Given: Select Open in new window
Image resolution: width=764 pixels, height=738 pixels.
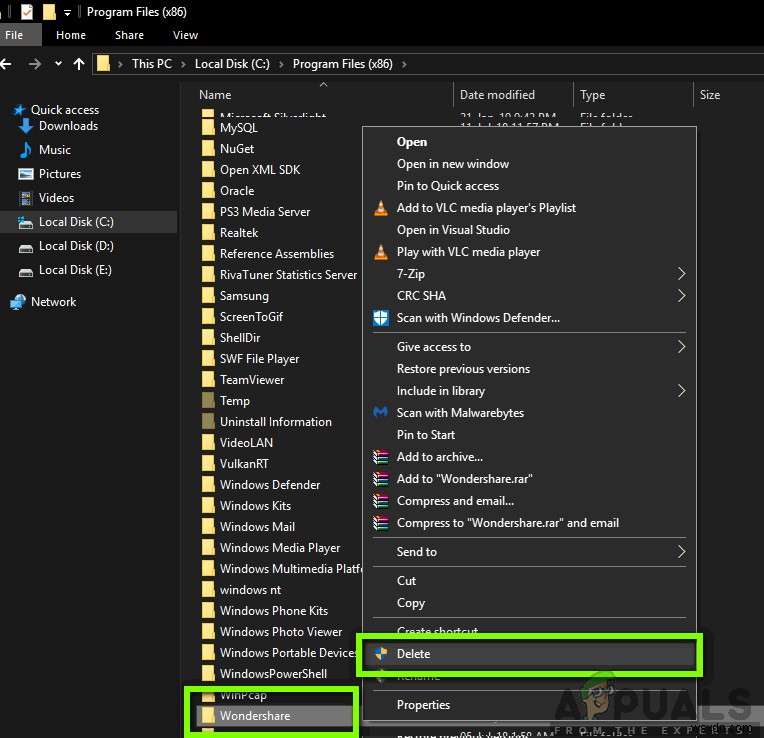Looking at the screenshot, I should (x=530, y=164).
